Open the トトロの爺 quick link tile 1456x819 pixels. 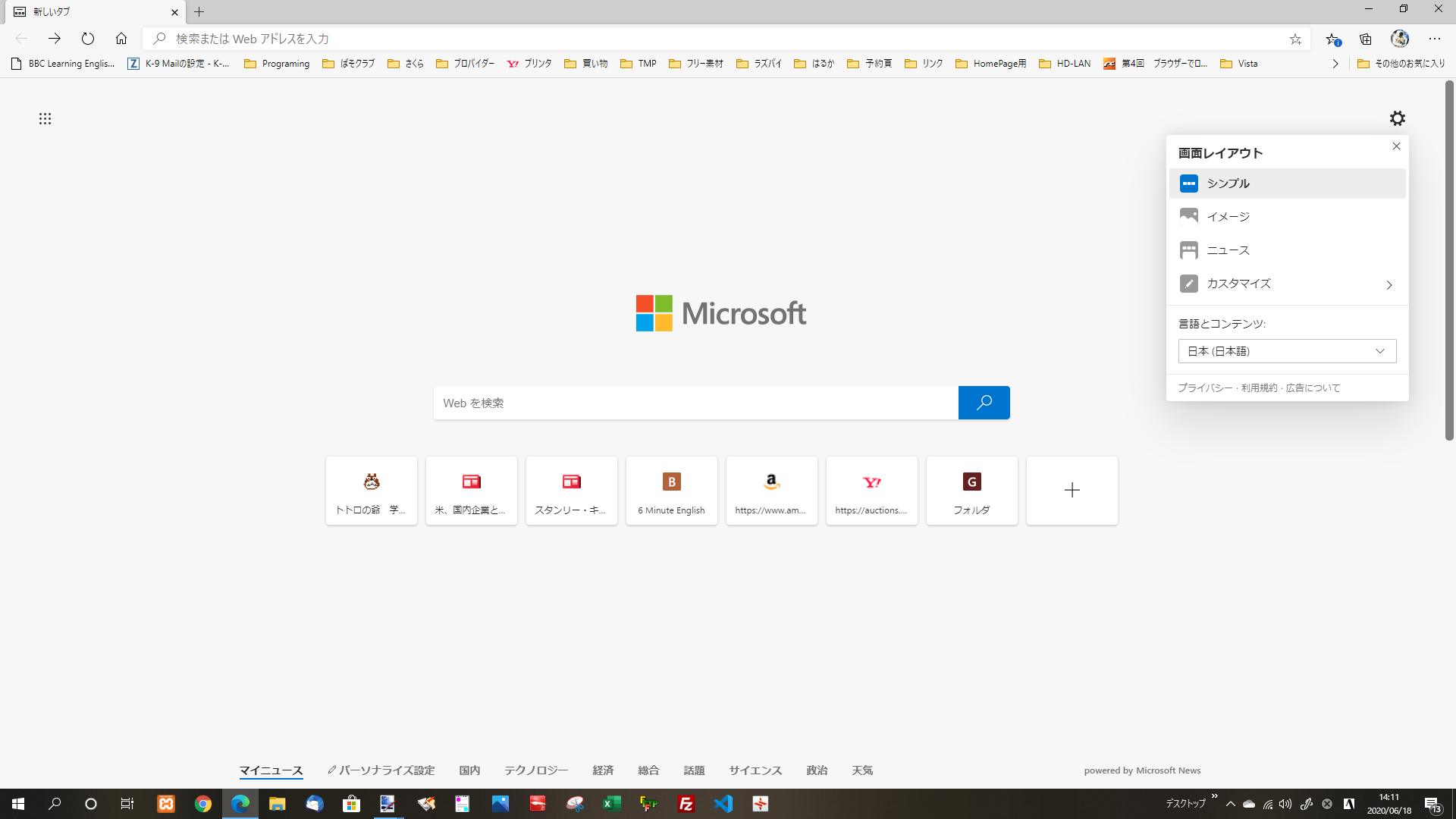pos(371,490)
